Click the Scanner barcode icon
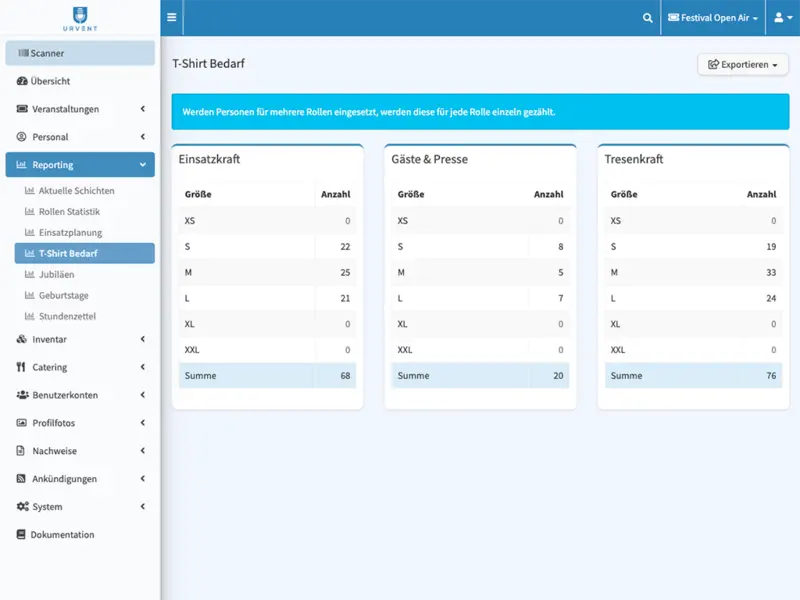The height and width of the screenshot is (600, 800). [x=23, y=53]
